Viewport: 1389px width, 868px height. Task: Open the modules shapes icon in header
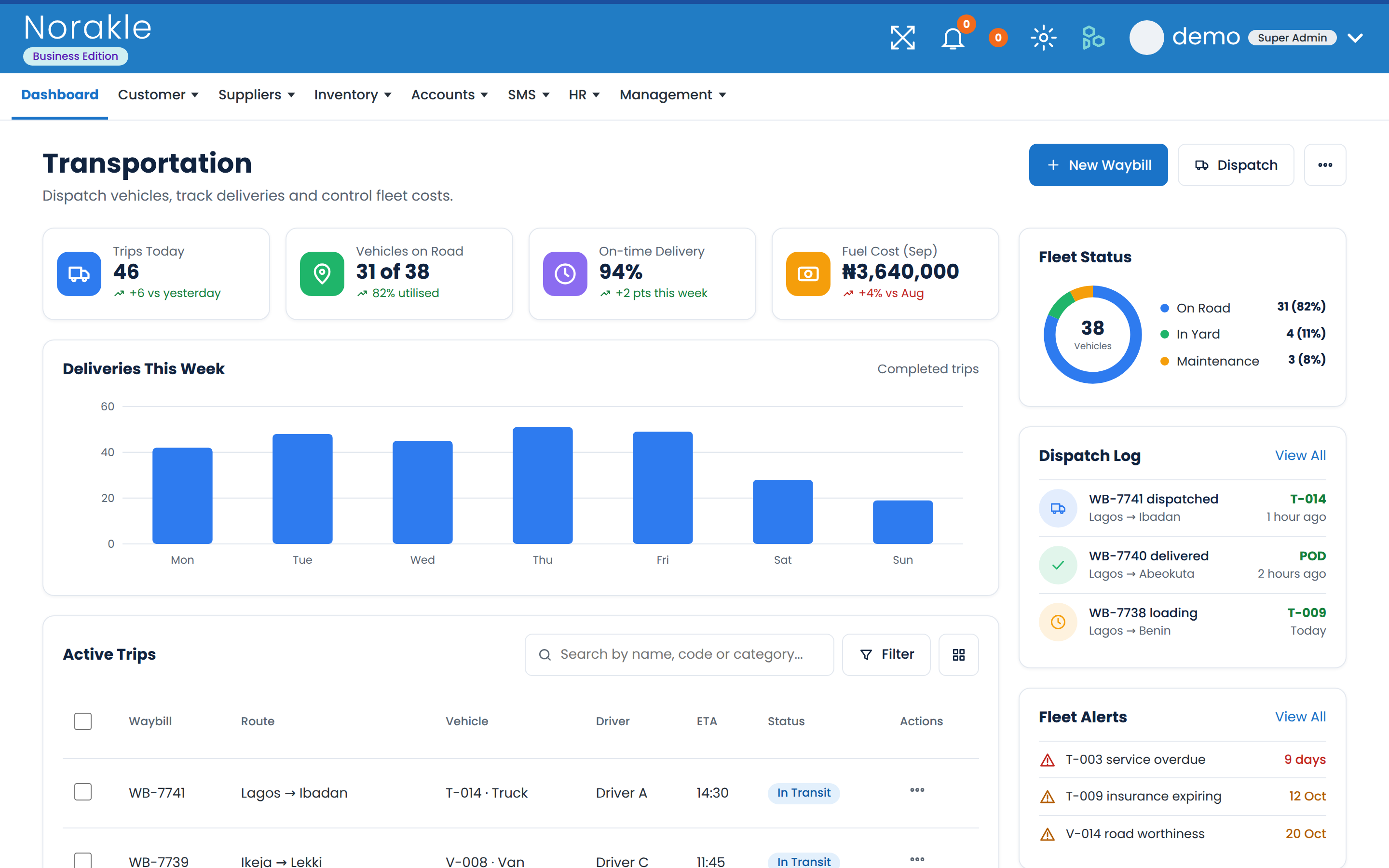[x=1093, y=38]
